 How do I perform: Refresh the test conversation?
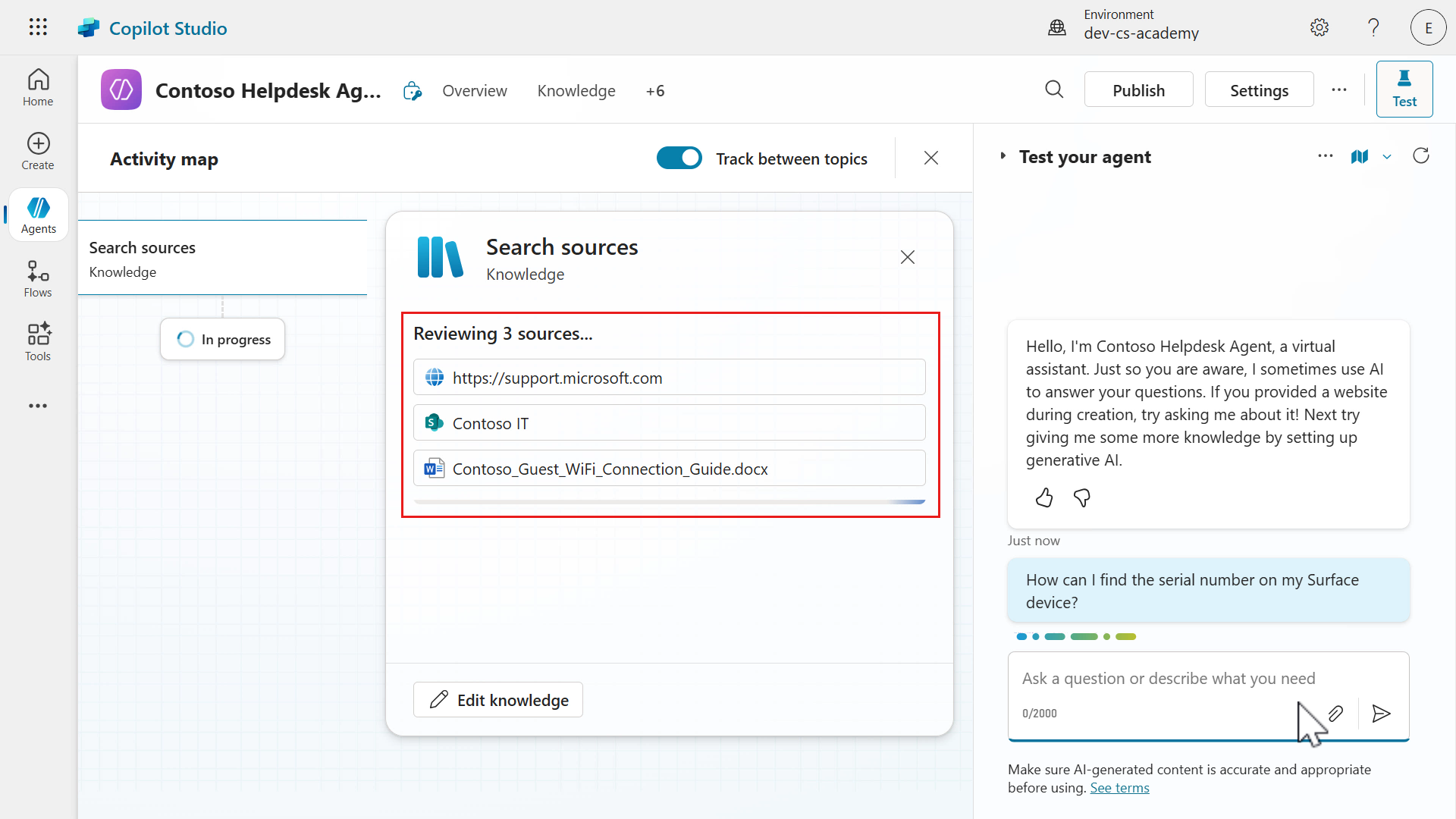(x=1421, y=156)
